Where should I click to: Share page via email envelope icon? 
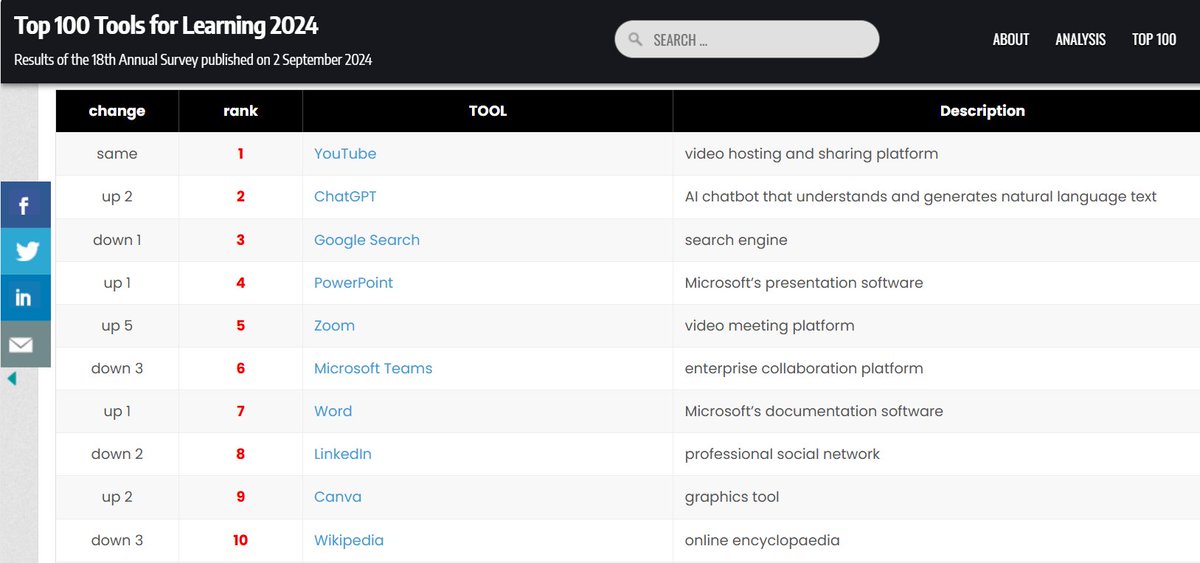click(x=25, y=343)
